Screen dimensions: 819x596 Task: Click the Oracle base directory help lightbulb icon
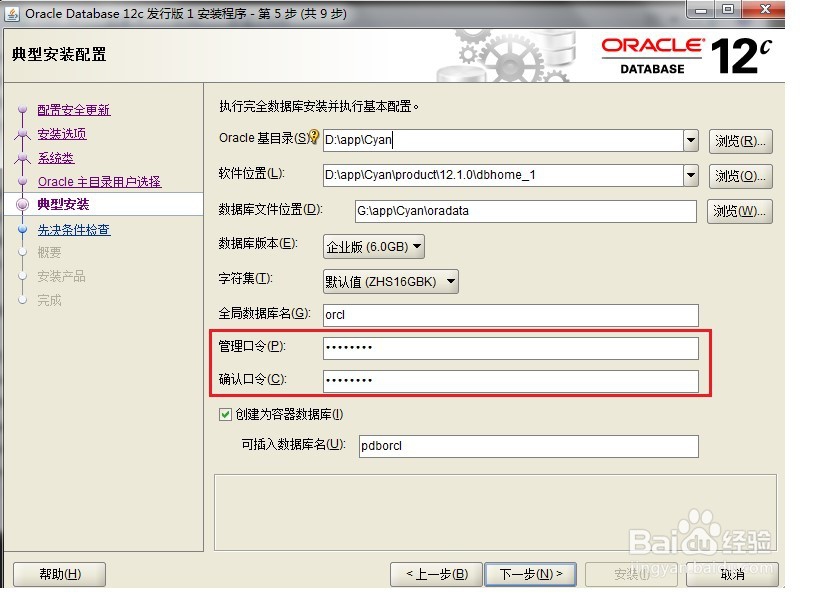313,137
